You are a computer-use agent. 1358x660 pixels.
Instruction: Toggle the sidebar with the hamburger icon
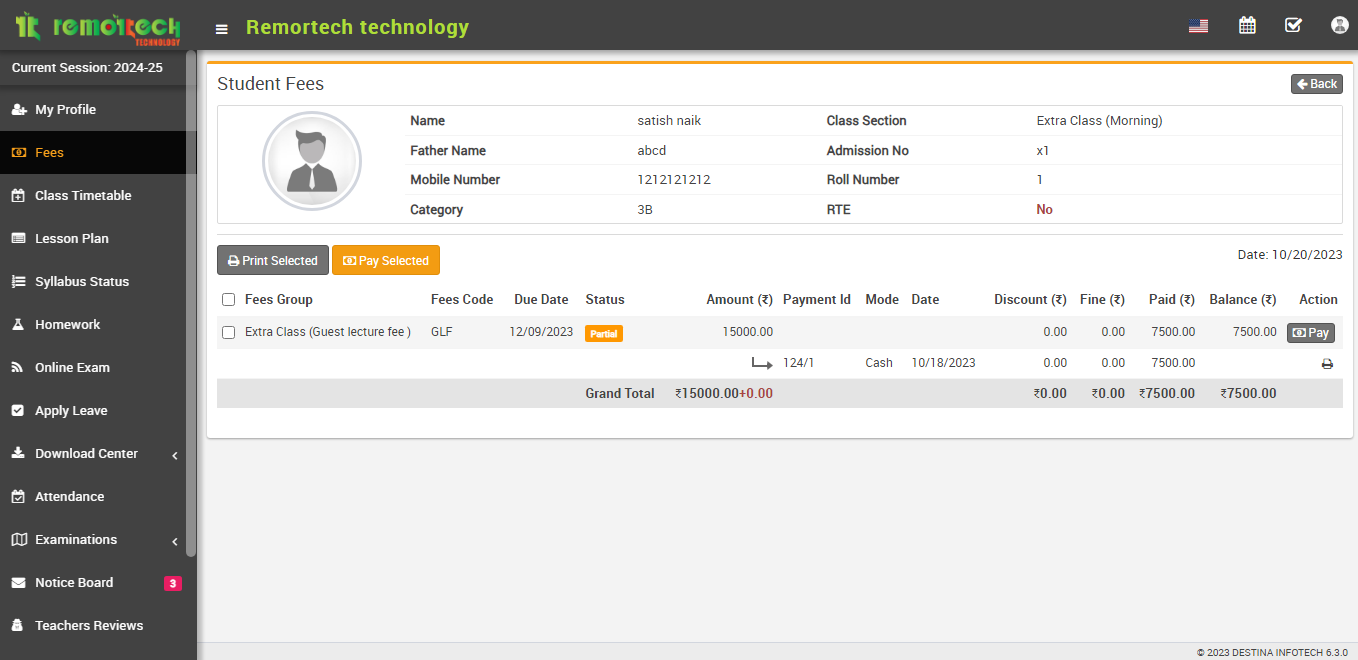[x=221, y=27]
